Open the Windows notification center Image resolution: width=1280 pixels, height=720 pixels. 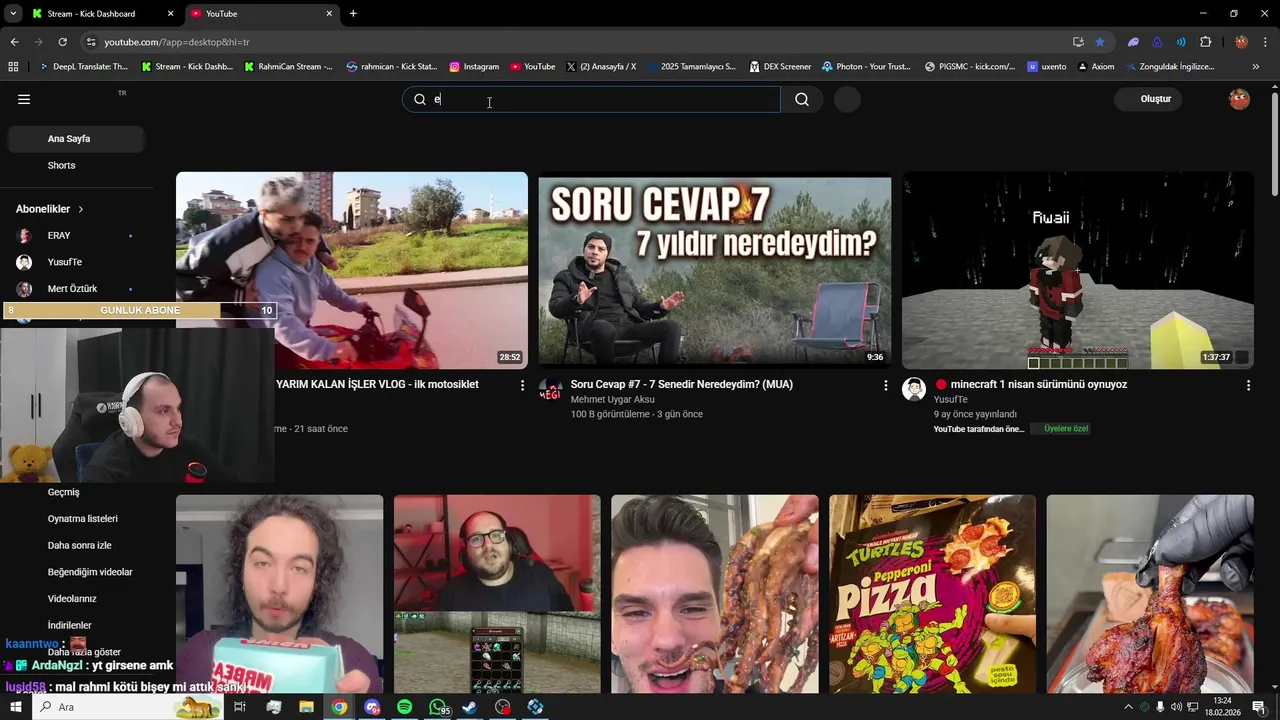click(x=1259, y=707)
